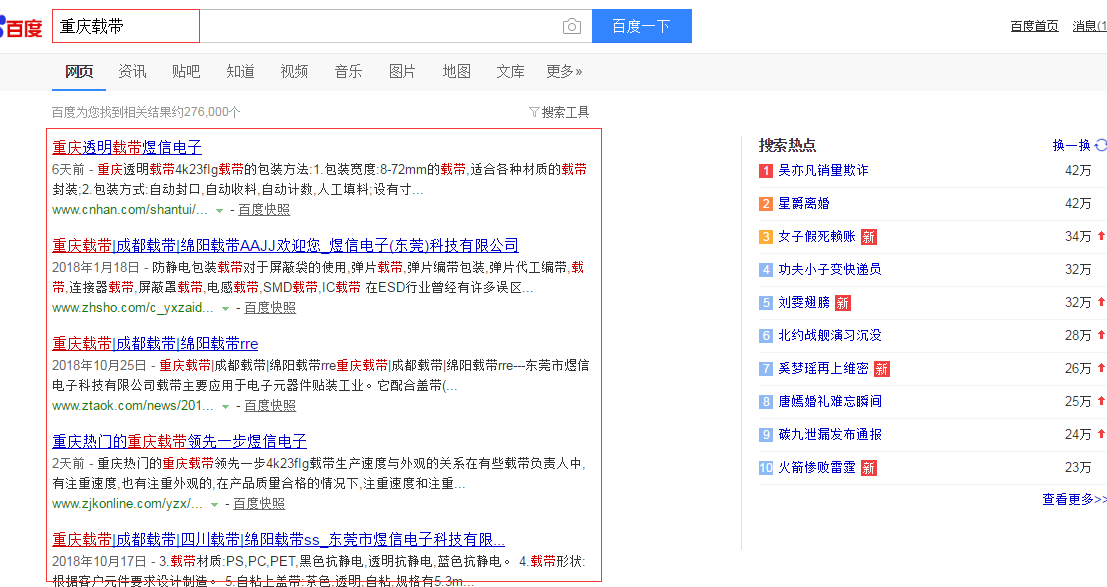
Task: Click rank 1 badge in hot searches
Action: [766, 171]
